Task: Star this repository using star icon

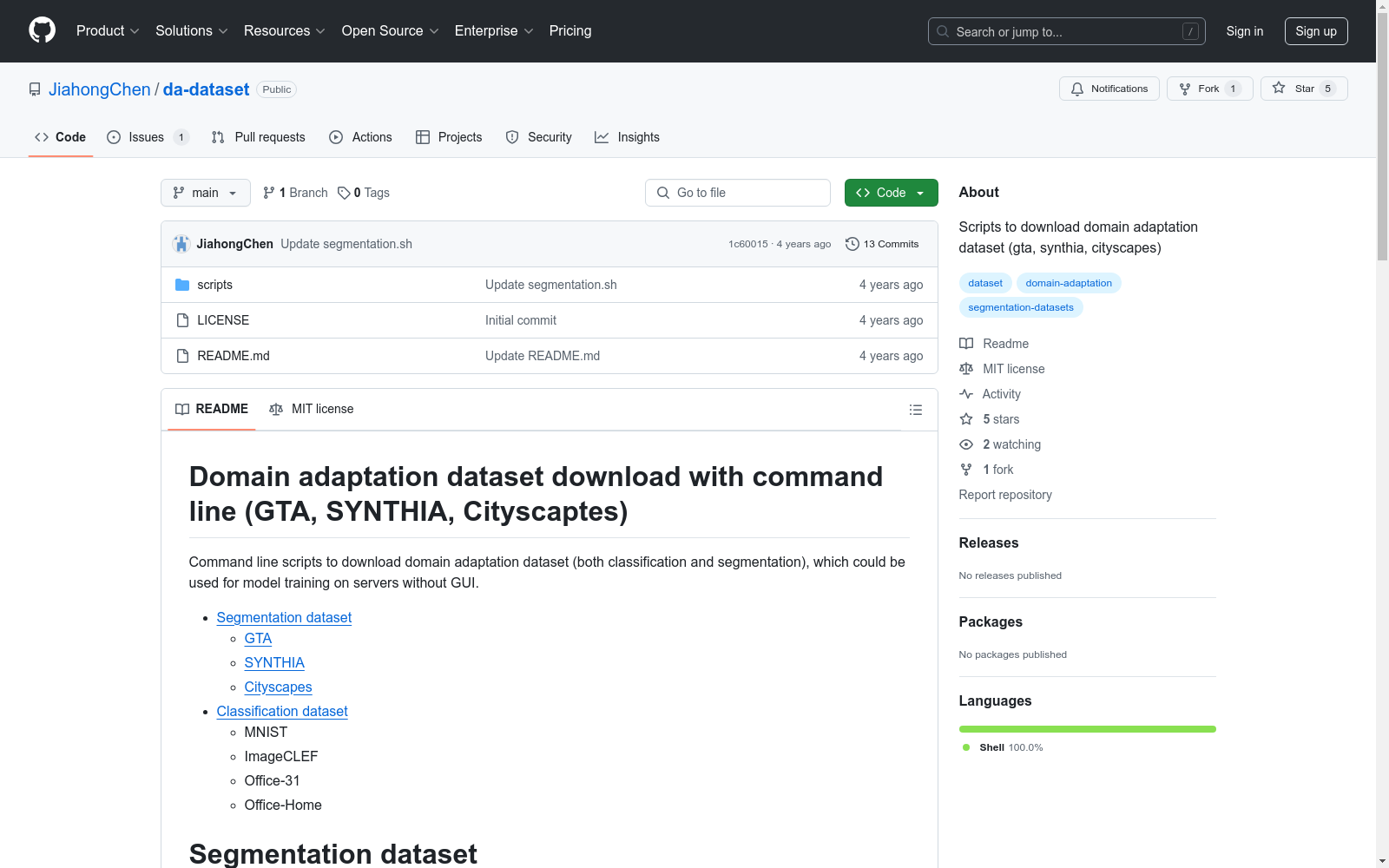Action: coord(1279,88)
